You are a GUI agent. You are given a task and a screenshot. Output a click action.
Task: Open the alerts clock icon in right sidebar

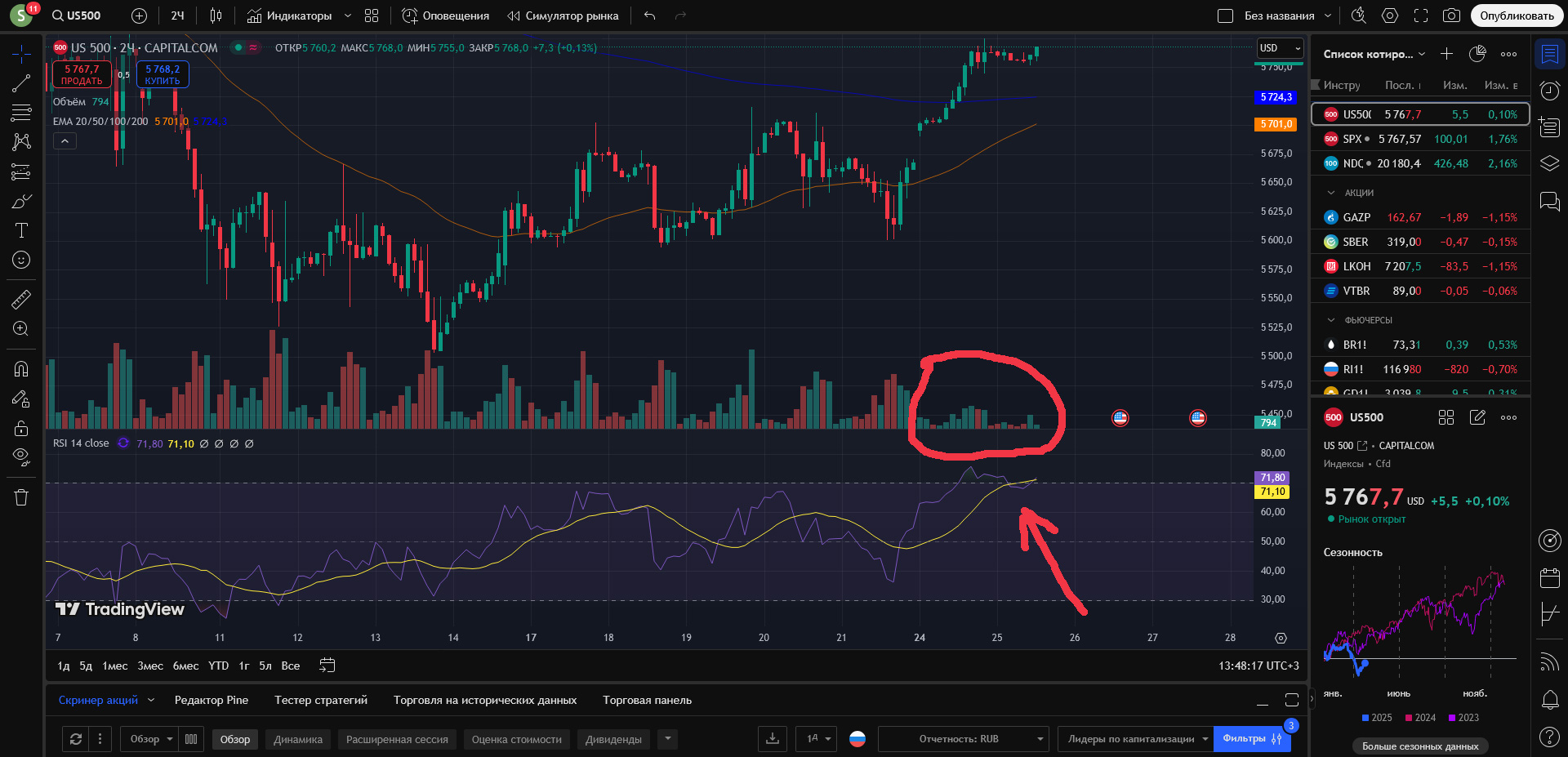tap(1549, 91)
